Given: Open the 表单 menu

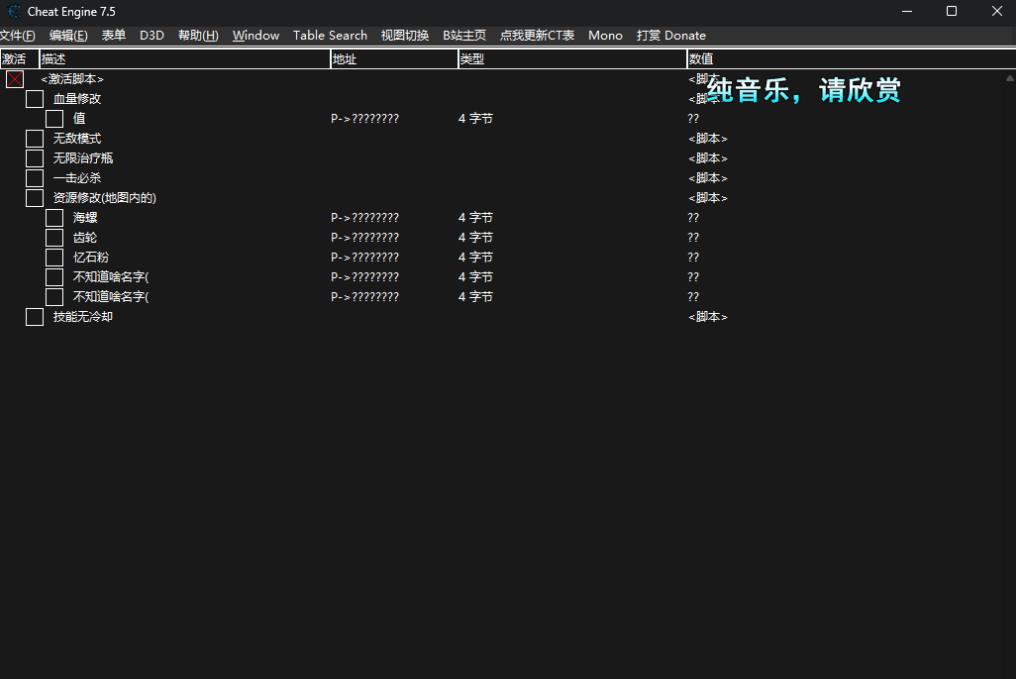Looking at the screenshot, I should (113, 36).
